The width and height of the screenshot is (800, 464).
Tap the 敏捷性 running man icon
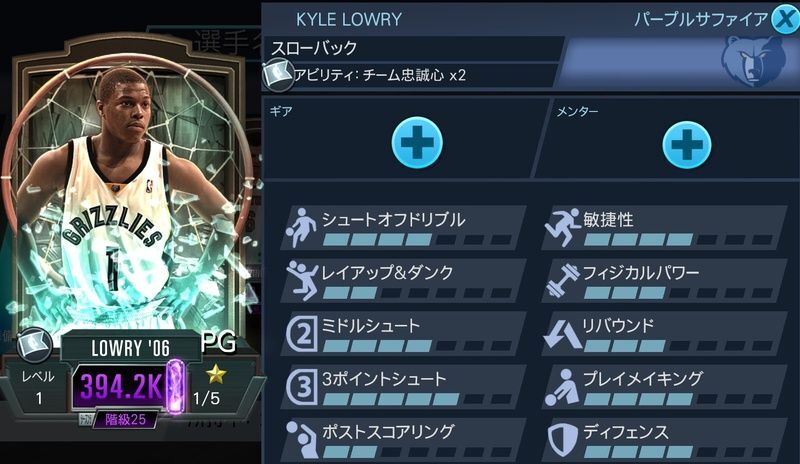[562, 227]
